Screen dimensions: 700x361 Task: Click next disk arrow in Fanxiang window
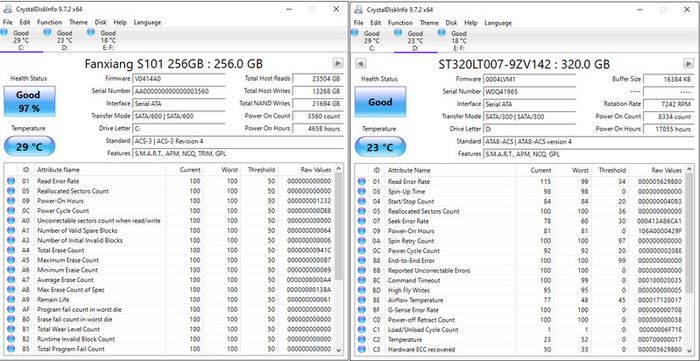[338, 63]
